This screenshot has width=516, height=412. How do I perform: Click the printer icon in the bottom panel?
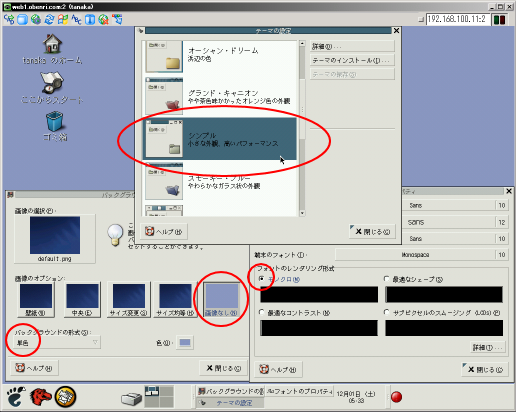coord(131,398)
